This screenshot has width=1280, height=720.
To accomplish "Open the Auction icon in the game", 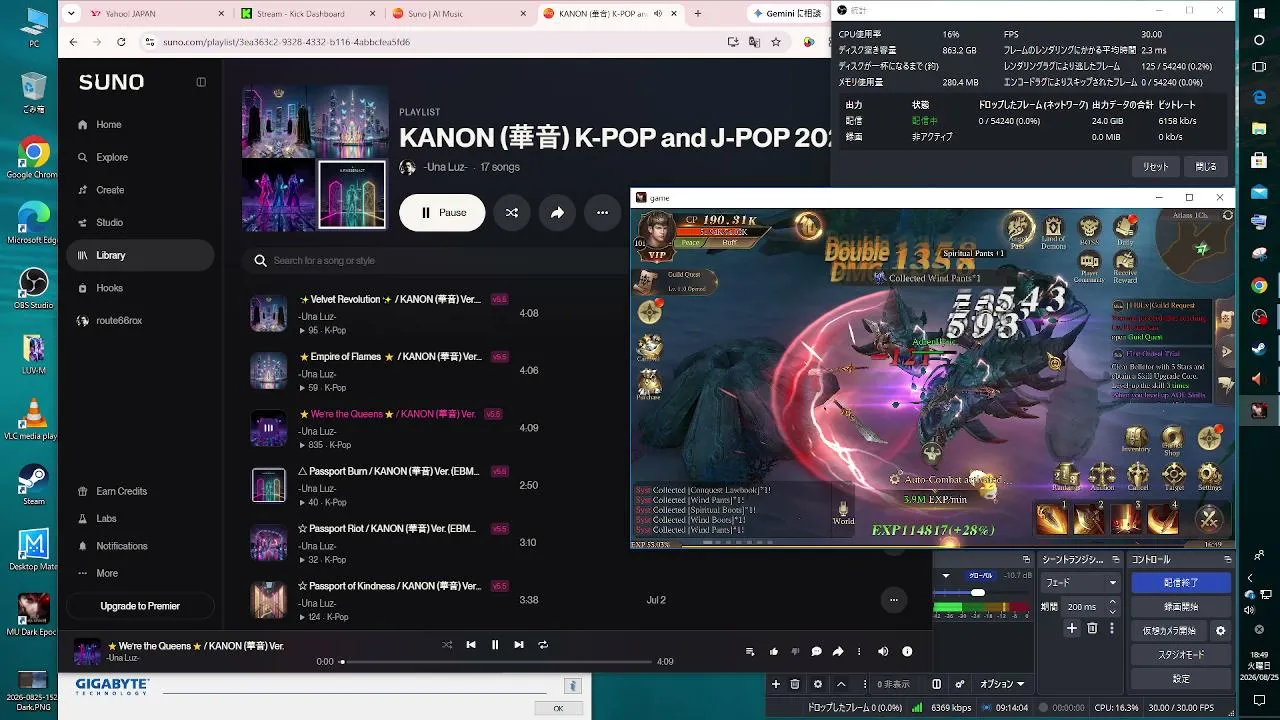I will 1102,476.
